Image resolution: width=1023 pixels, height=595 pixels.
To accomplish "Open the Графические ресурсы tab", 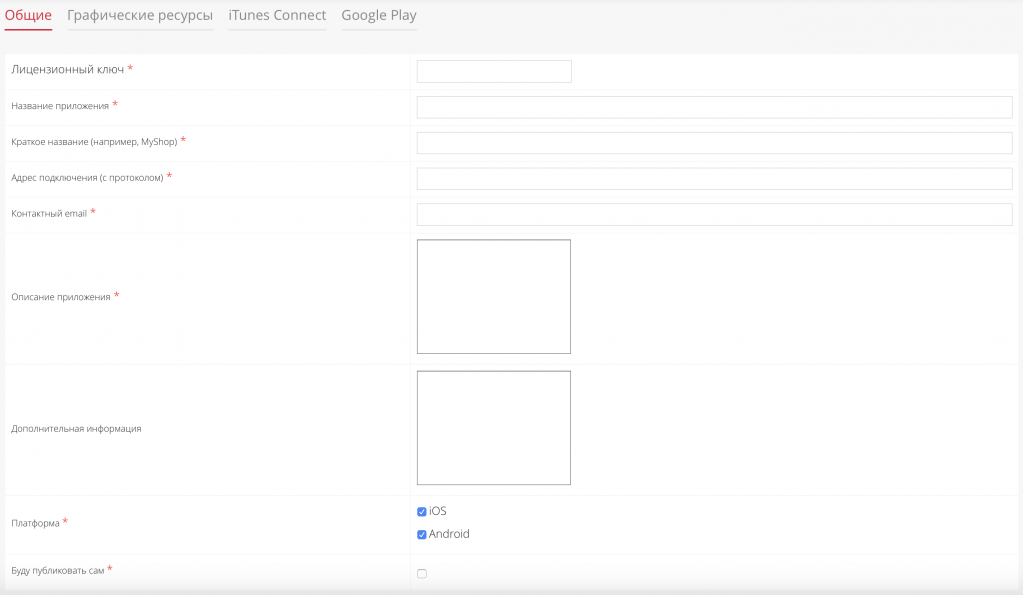I will tap(140, 15).
